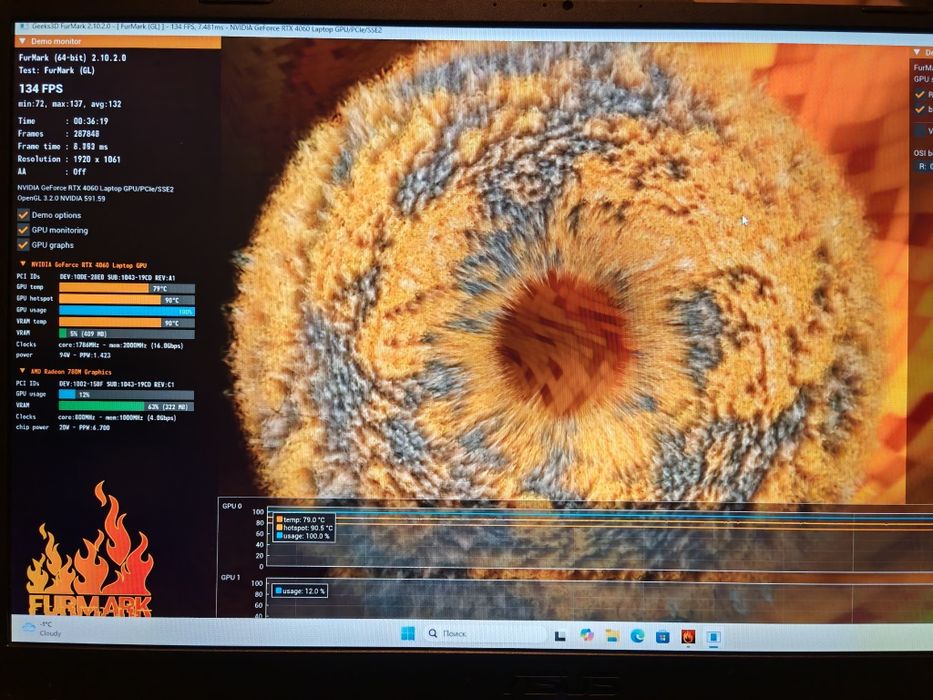The height and width of the screenshot is (700, 933).
Task: Click the OpenGL 3.2.0 NVIDIA 591.59 text
Action: (61, 198)
